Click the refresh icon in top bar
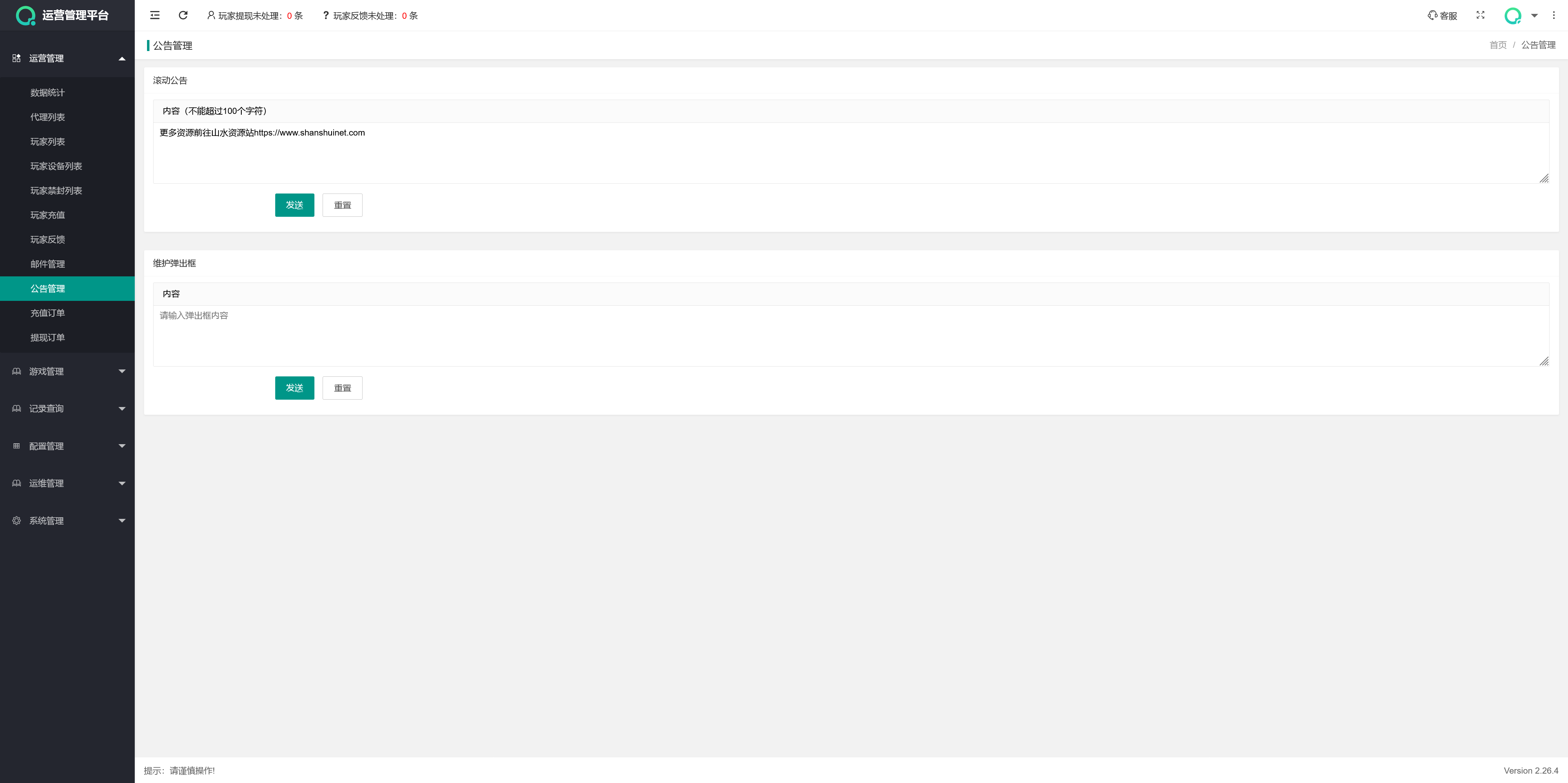 point(183,15)
